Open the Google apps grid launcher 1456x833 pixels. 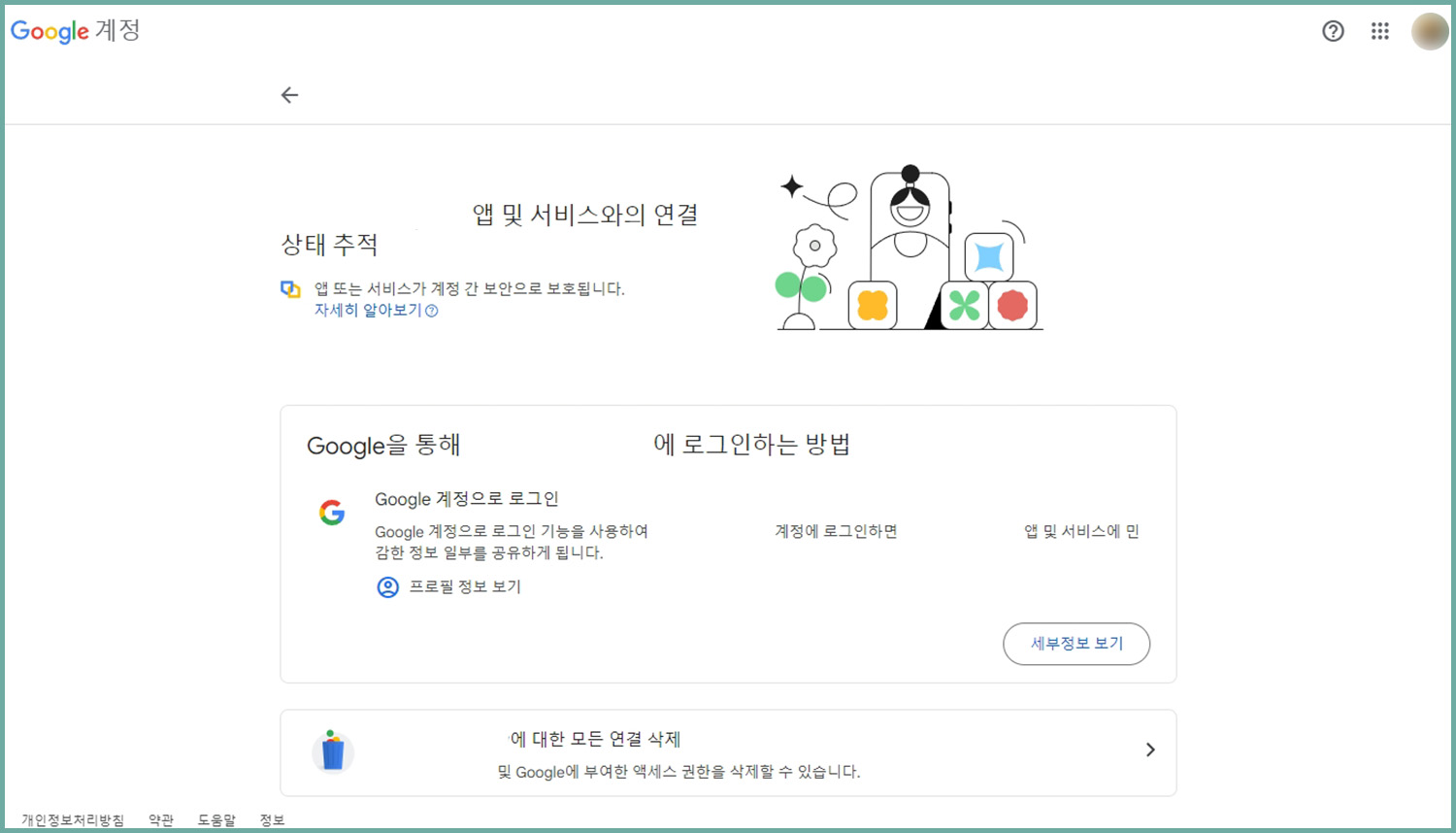1380,31
